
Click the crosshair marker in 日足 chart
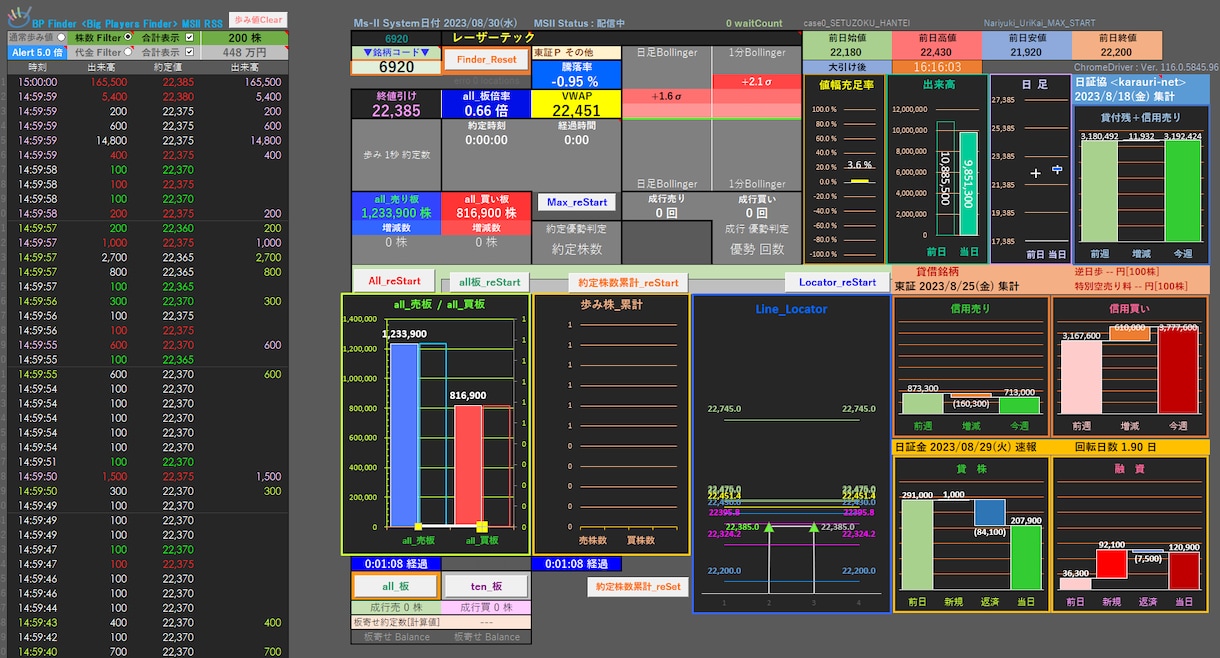pos(1035,173)
